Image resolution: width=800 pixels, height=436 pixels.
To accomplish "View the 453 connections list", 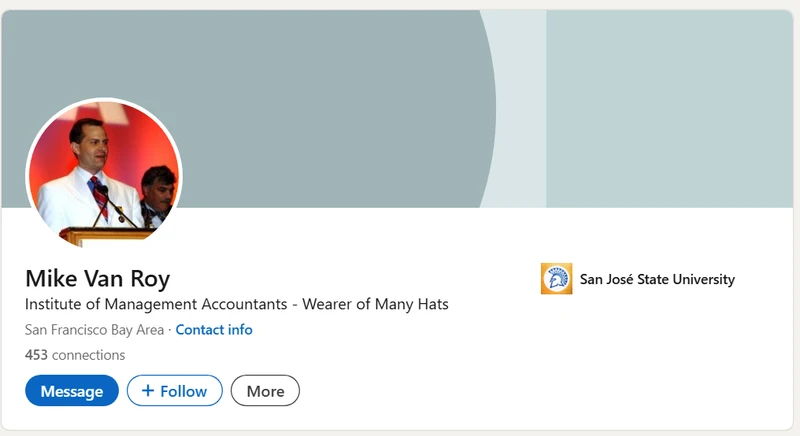I will pos(75,355).
